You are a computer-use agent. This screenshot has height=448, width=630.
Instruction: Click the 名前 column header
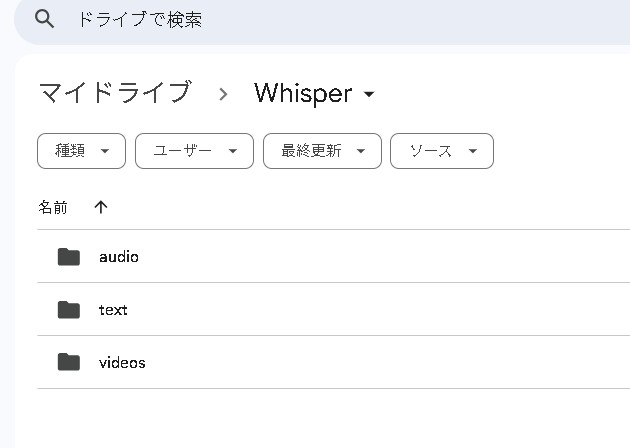[x=53, y=207]
